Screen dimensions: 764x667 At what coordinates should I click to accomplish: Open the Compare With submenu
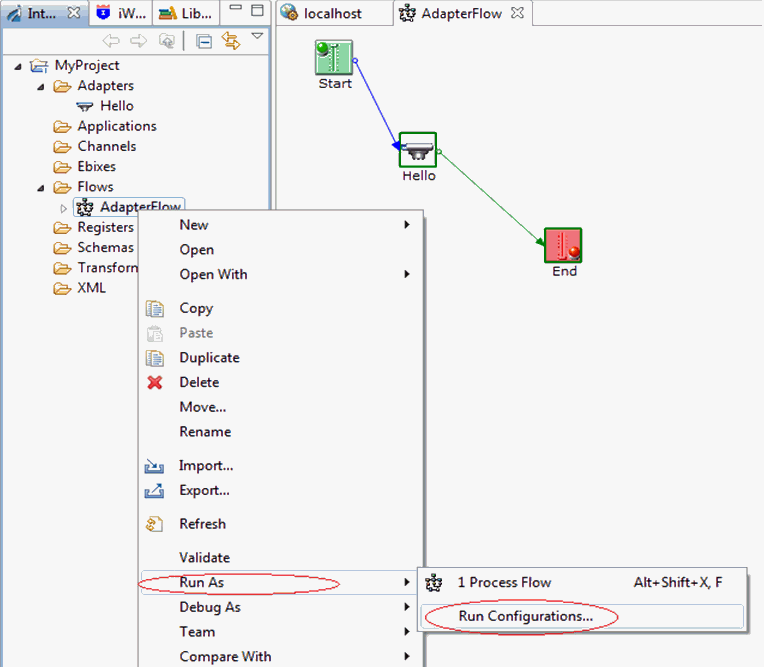(281, 656)
